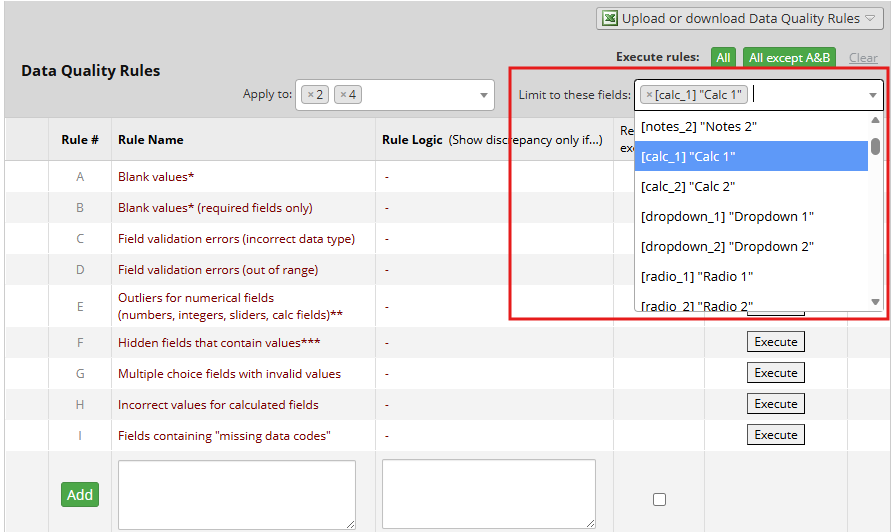The width and height of the screenshot is (893, 532).
Task: Open the Apply to dropdown arrow
Action: point(484,95)
